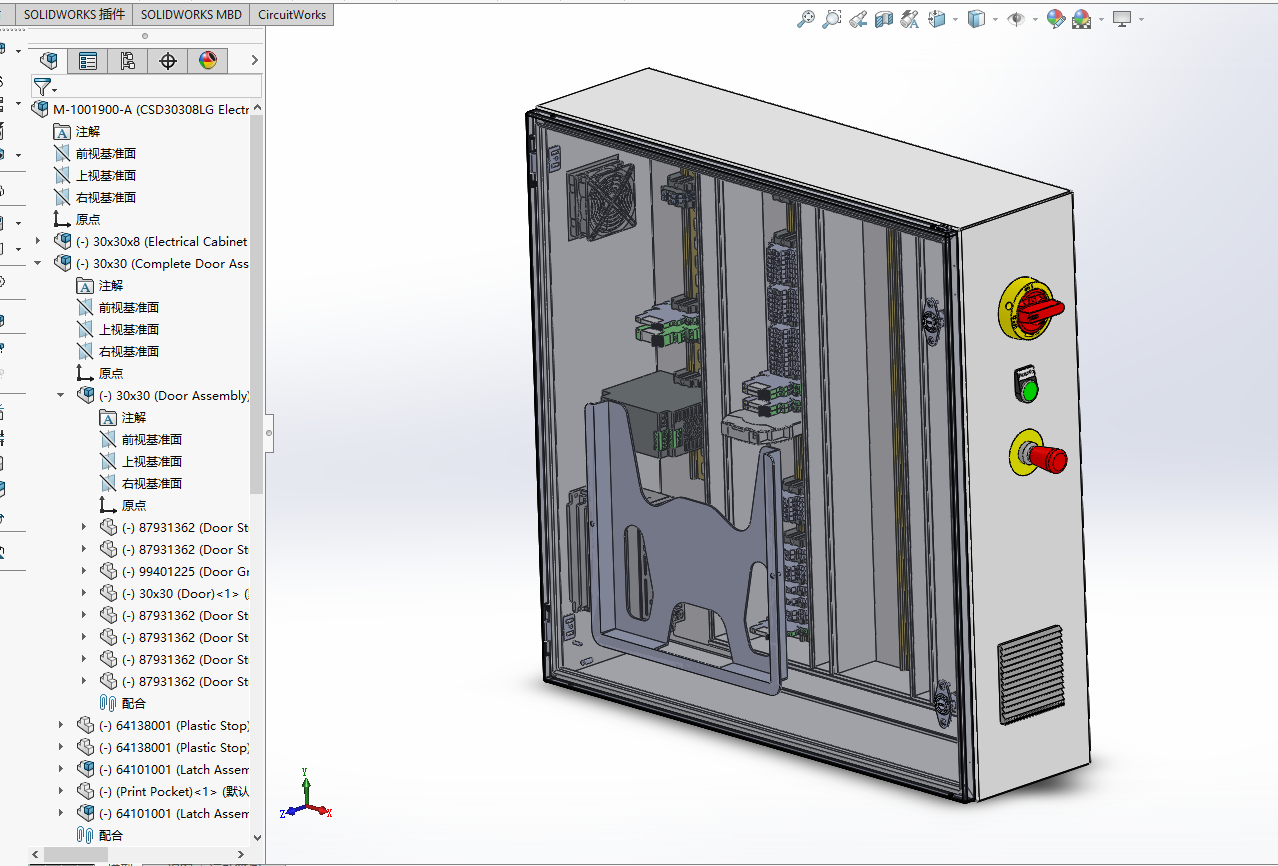Open the SOLIDWORKS 插件 tab
Viewport: 1278px width, 866px height.
(75, 15)
